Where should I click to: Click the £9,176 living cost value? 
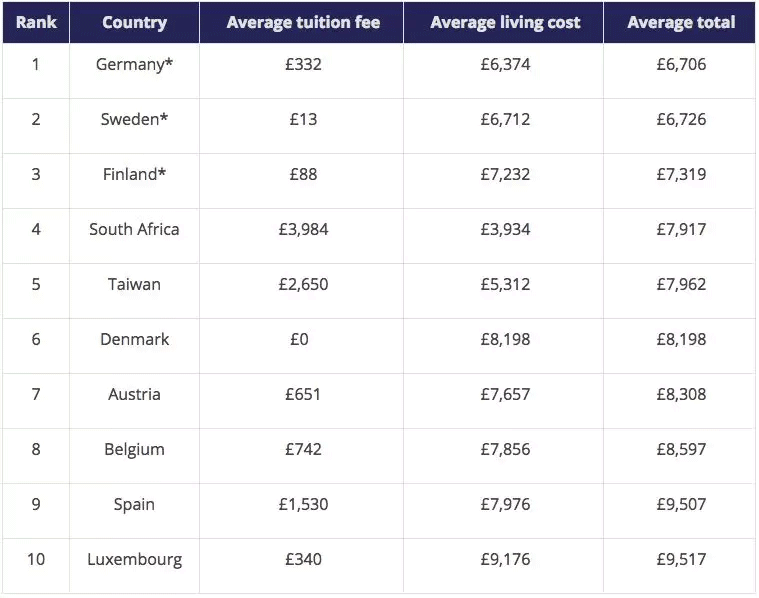click(505, 559)
